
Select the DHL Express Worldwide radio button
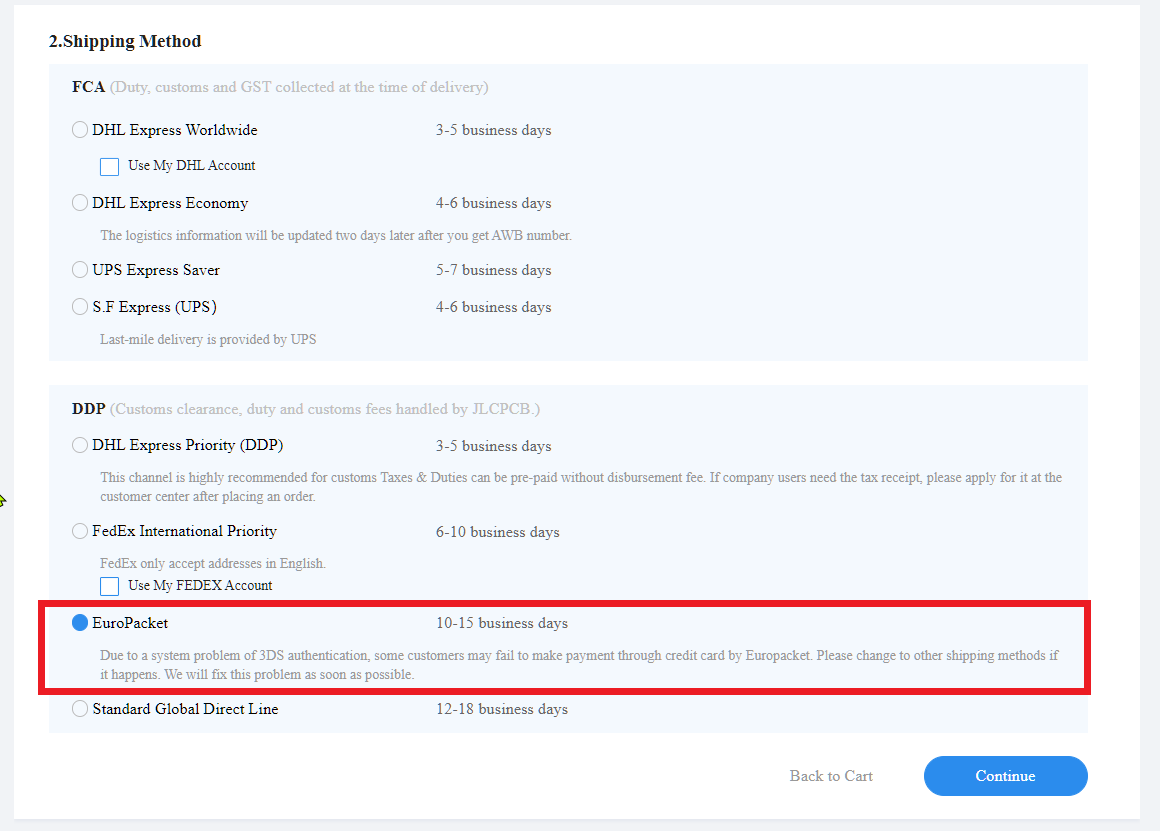pyautogui.click(x=80, y=130)
